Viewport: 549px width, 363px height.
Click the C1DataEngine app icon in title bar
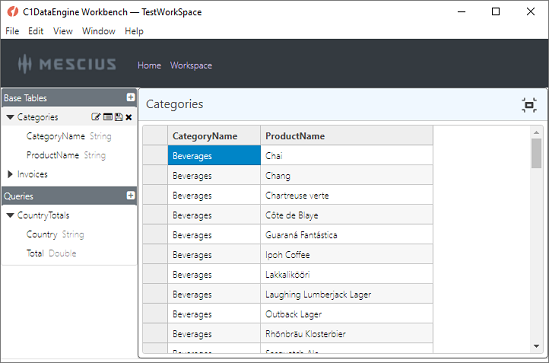13,12
